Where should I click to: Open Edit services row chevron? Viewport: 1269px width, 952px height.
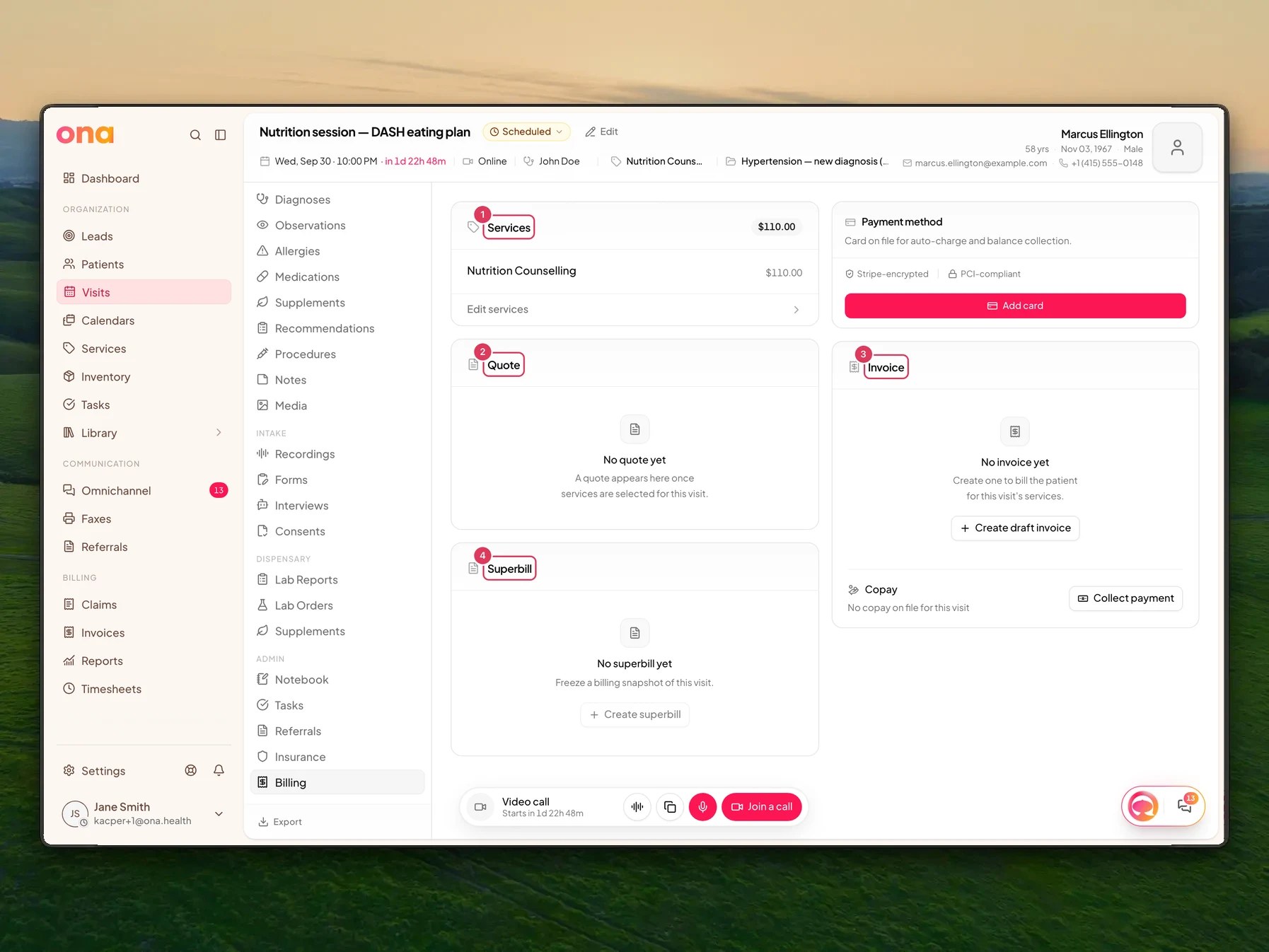click(x=796, y=310)
